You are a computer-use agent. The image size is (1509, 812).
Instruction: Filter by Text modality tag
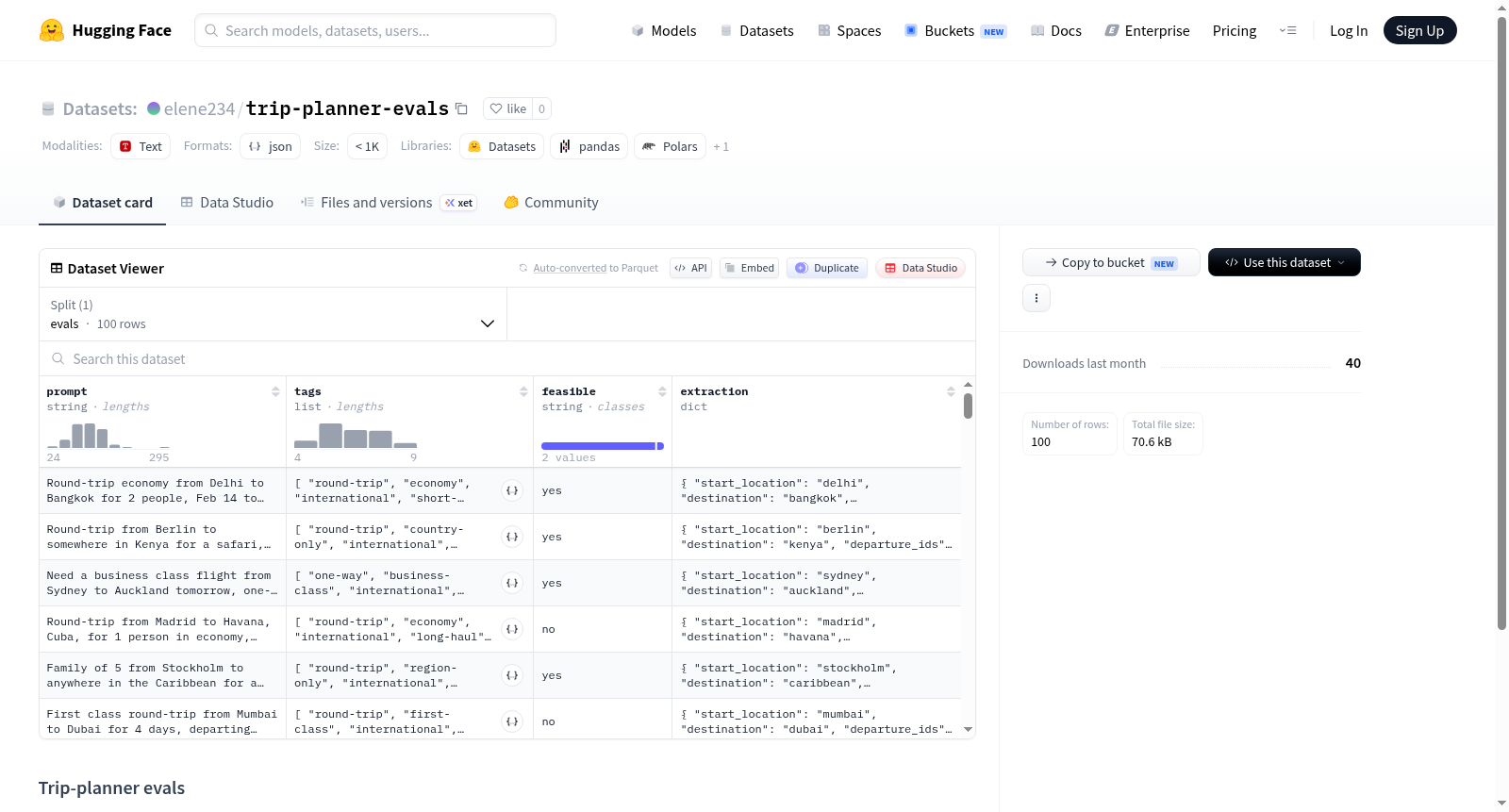point(141,146)
